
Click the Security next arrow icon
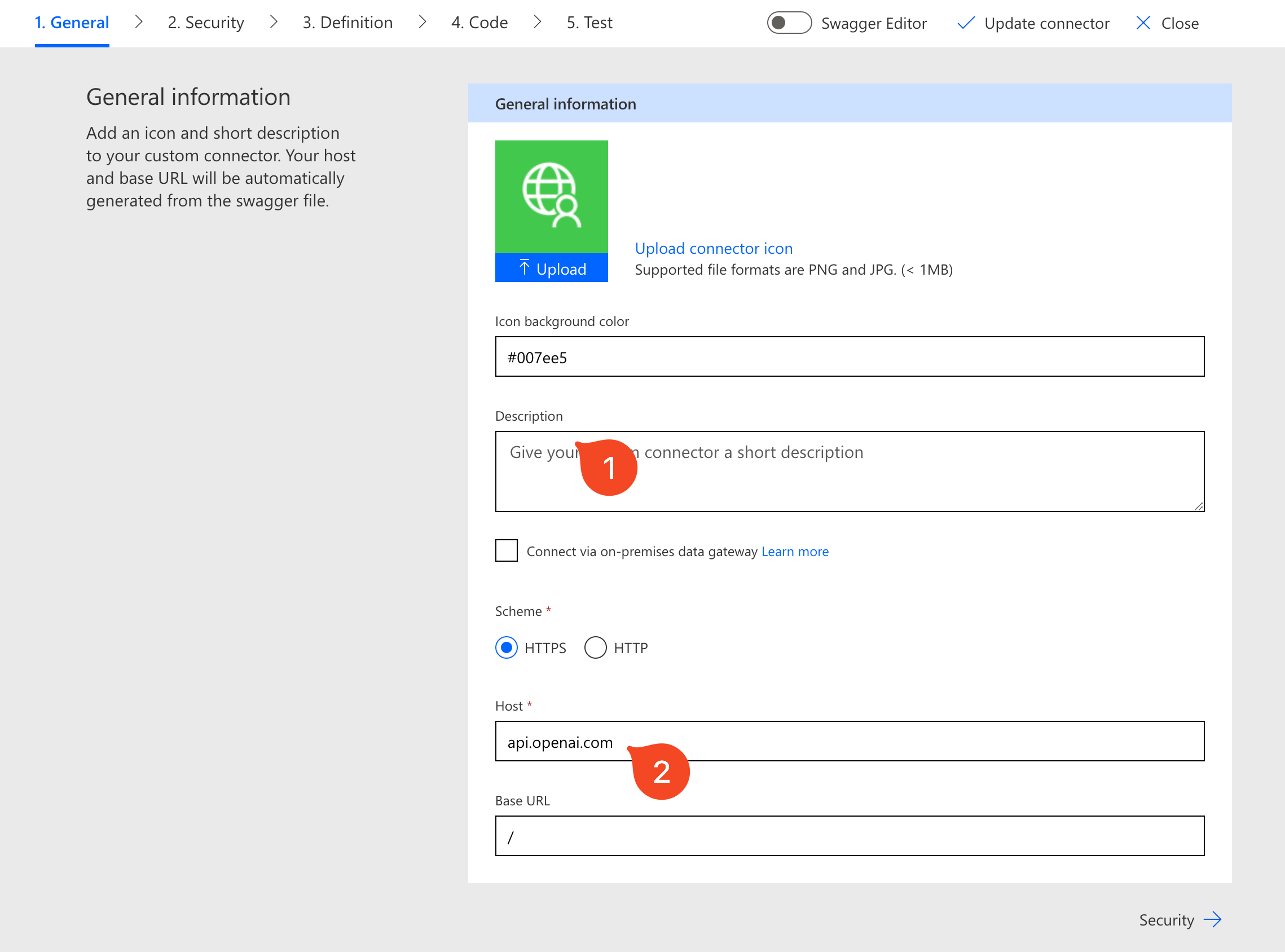pos(1212,919)
